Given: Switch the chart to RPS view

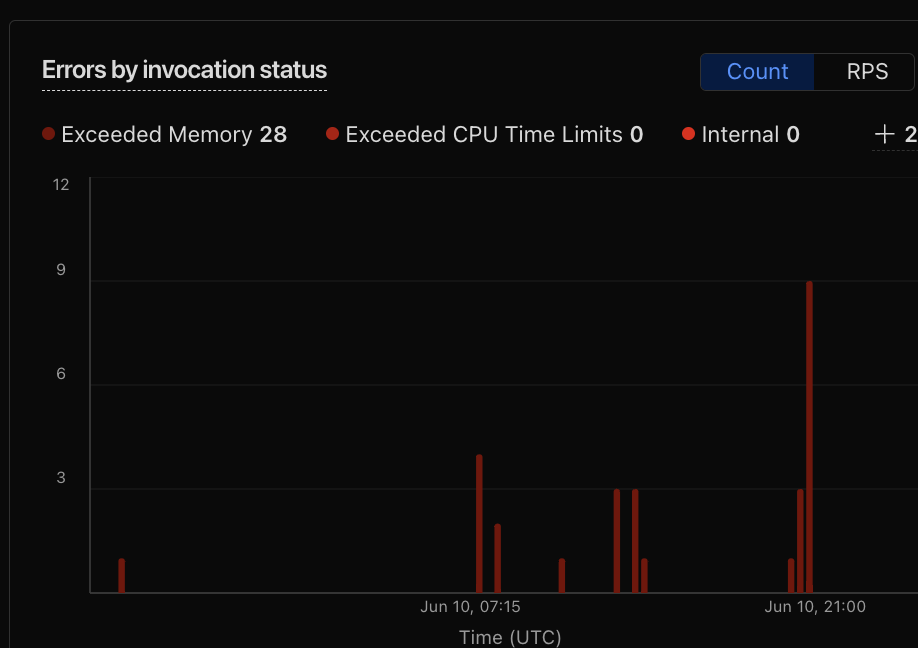Looking at the screenshot, I should [x=866, y=72].
